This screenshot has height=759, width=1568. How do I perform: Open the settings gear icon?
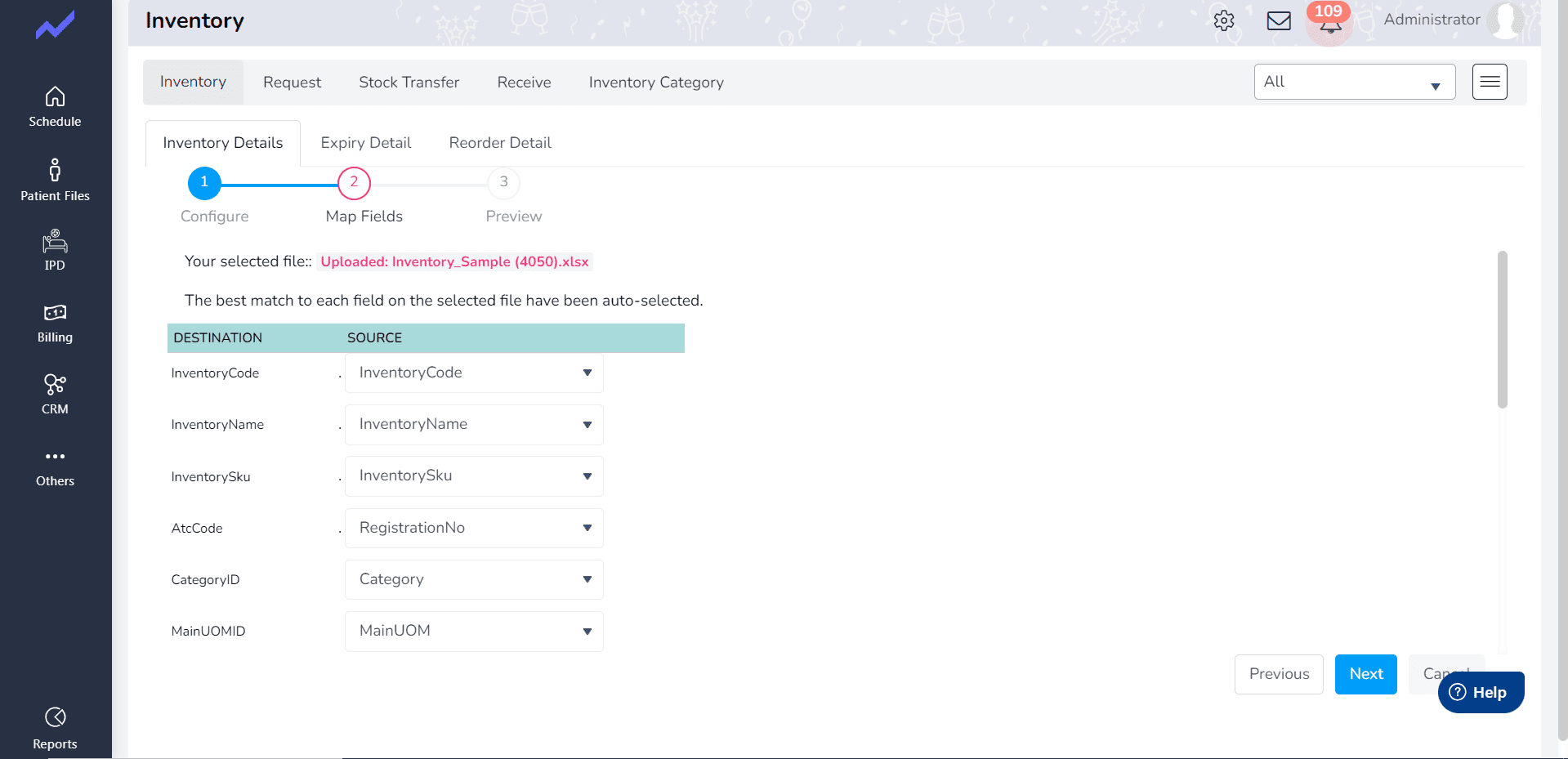1223,20
